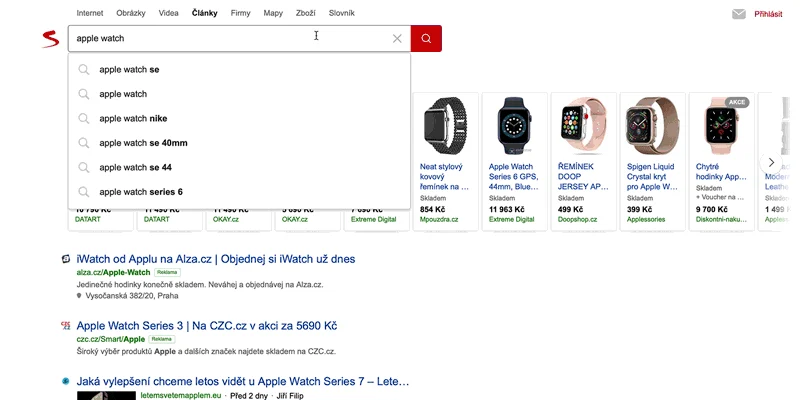The width and height of the screenshot is (800, 400).
Task: Switch to the Mapy tab
Action: (273, 13)
